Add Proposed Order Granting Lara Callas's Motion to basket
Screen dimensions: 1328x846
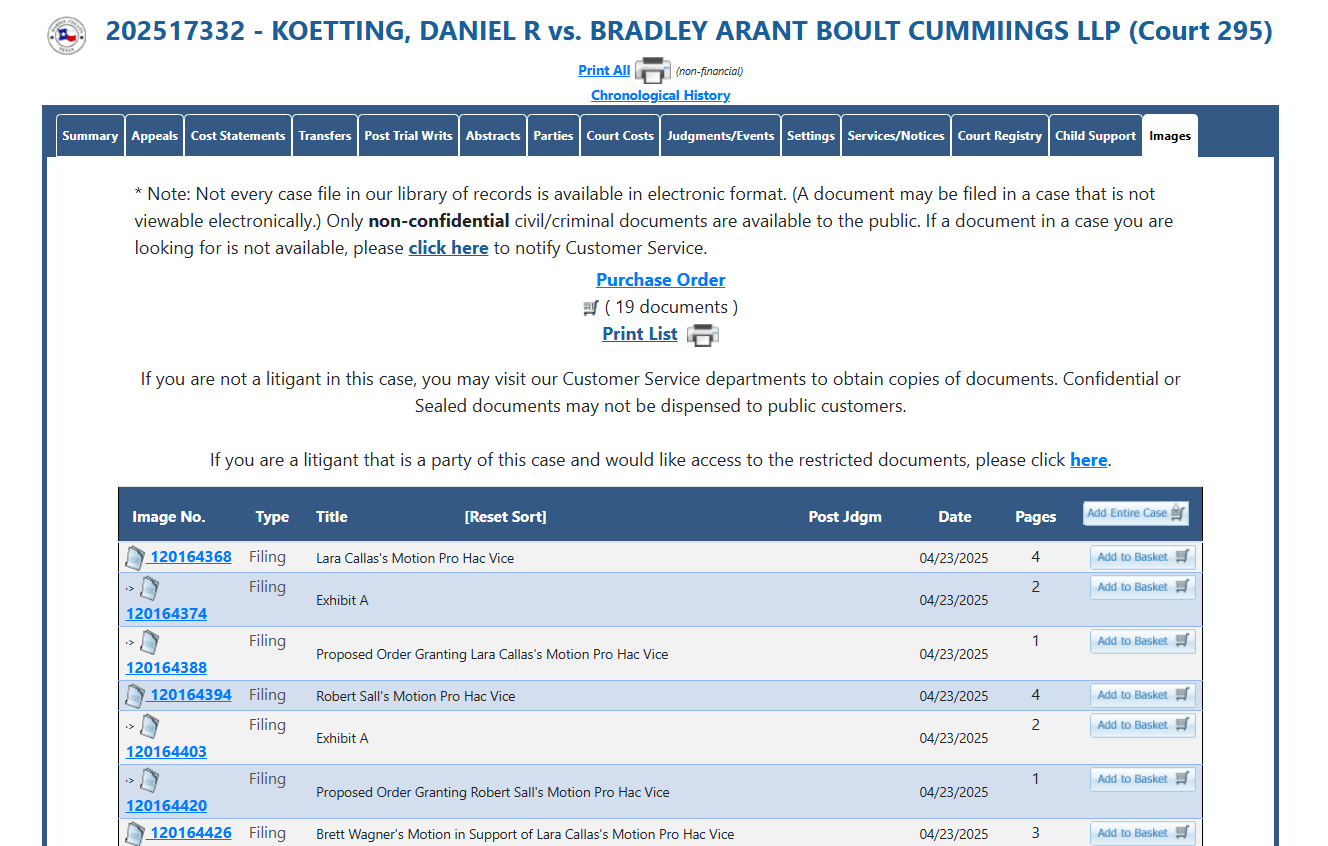1143,641
